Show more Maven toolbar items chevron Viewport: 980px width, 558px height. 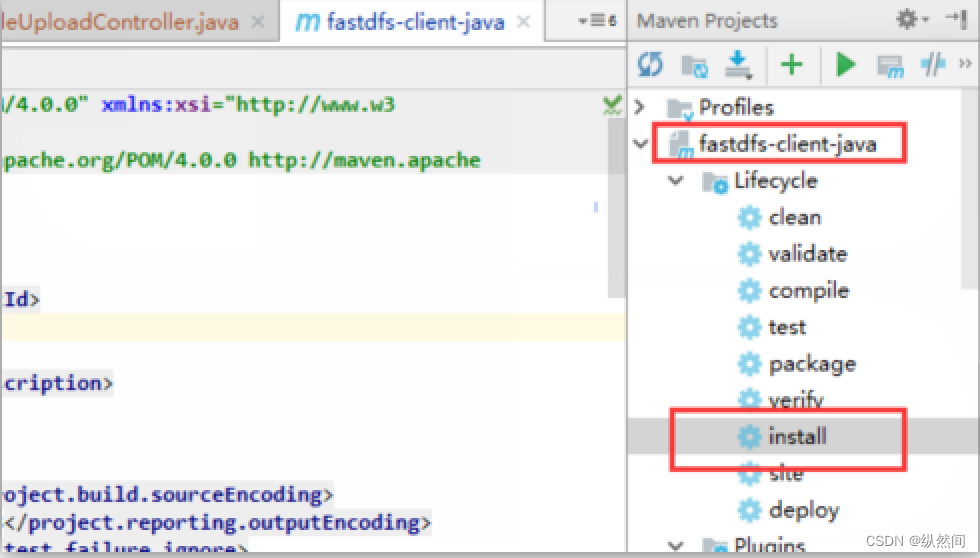965,63
